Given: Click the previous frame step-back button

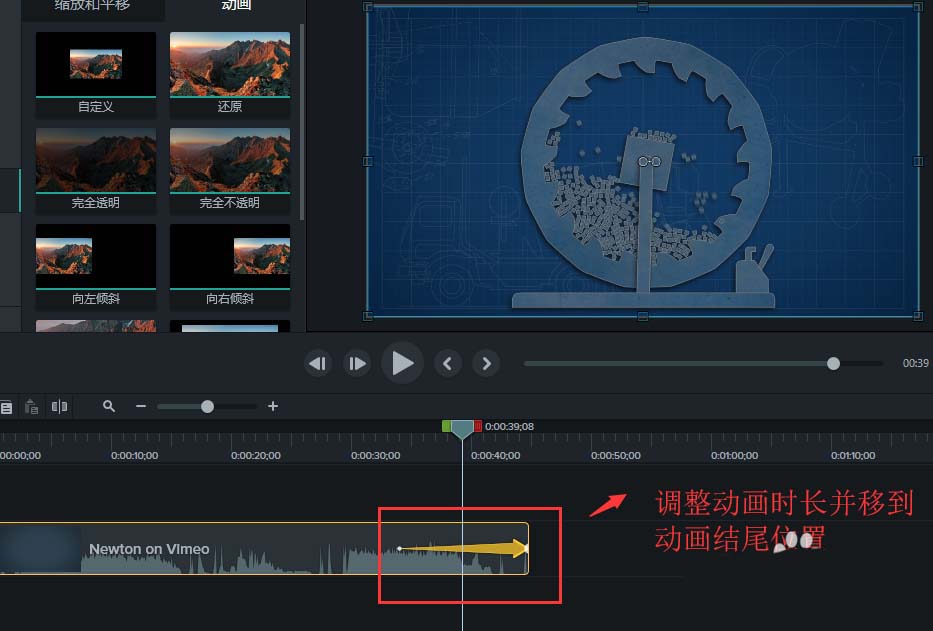Looking at the screenshot, I should coord(318,363).
